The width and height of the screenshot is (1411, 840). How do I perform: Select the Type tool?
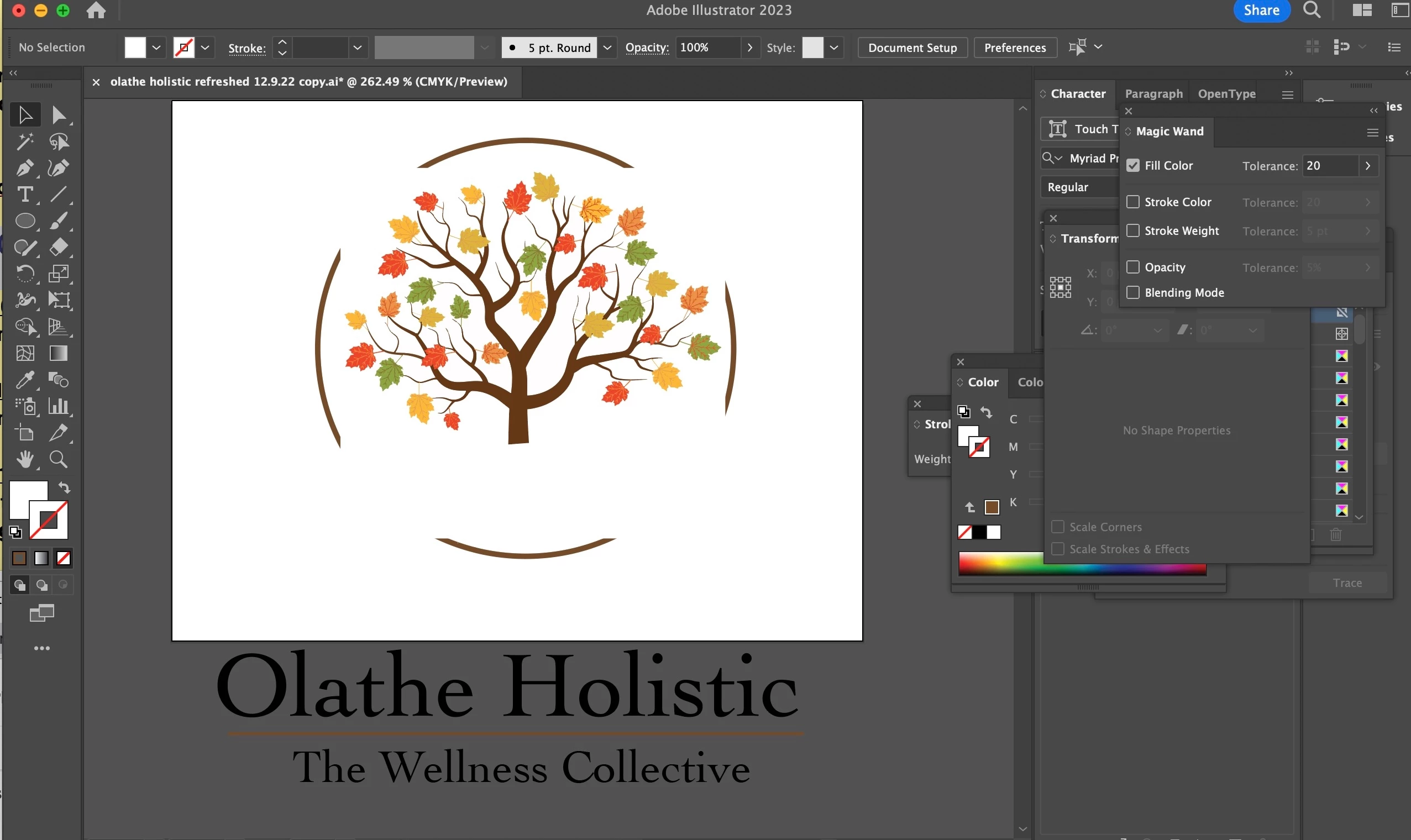24,194
